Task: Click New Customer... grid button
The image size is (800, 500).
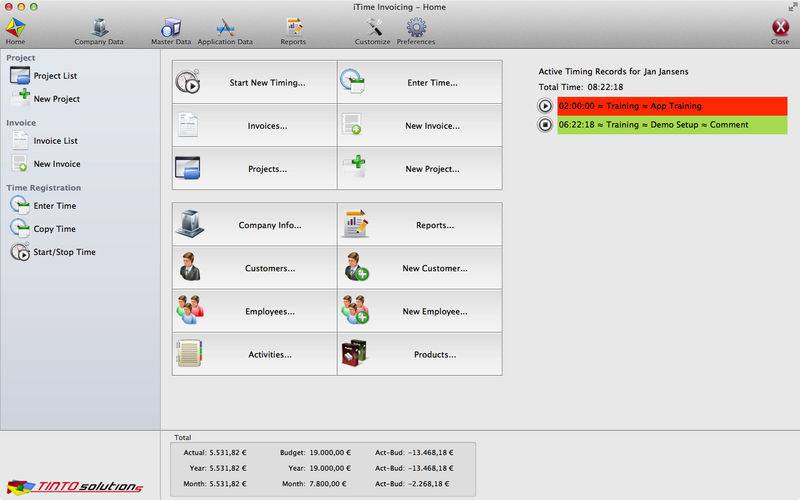Action: [420, 268]
